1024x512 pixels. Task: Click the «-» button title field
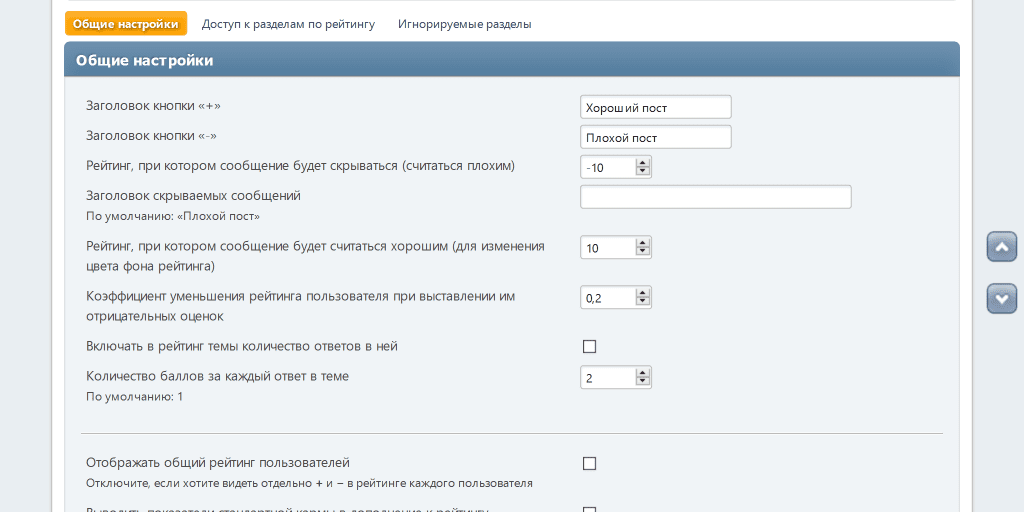click(x=655, y=137)
